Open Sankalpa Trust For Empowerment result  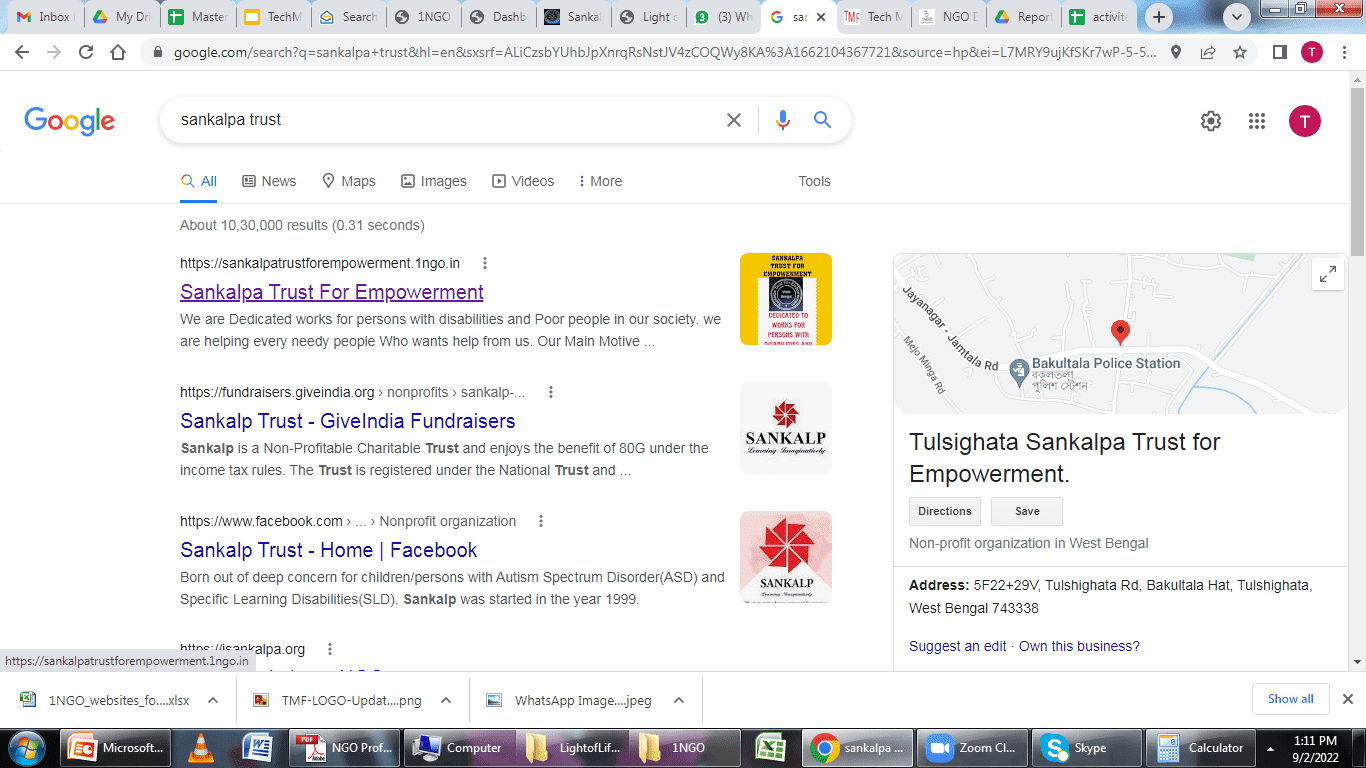(332, 292)
